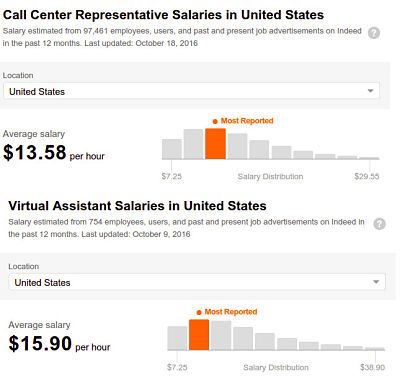Click the $29.55 maximum salary label

367,176
